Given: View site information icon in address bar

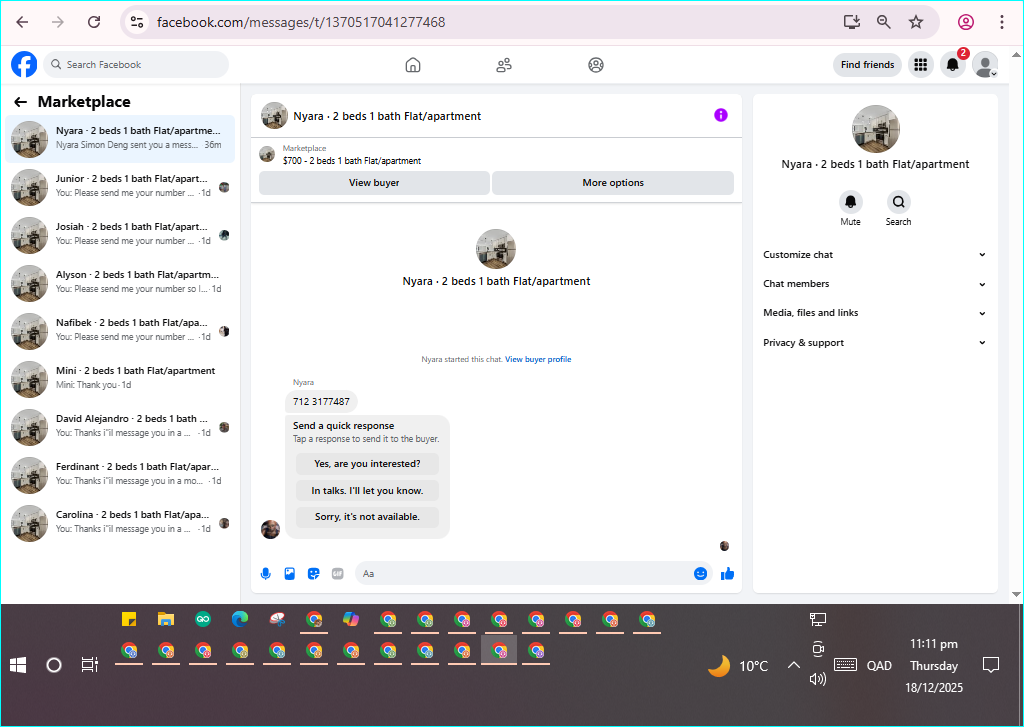Looking at the screenshot, I should [137, 22].
